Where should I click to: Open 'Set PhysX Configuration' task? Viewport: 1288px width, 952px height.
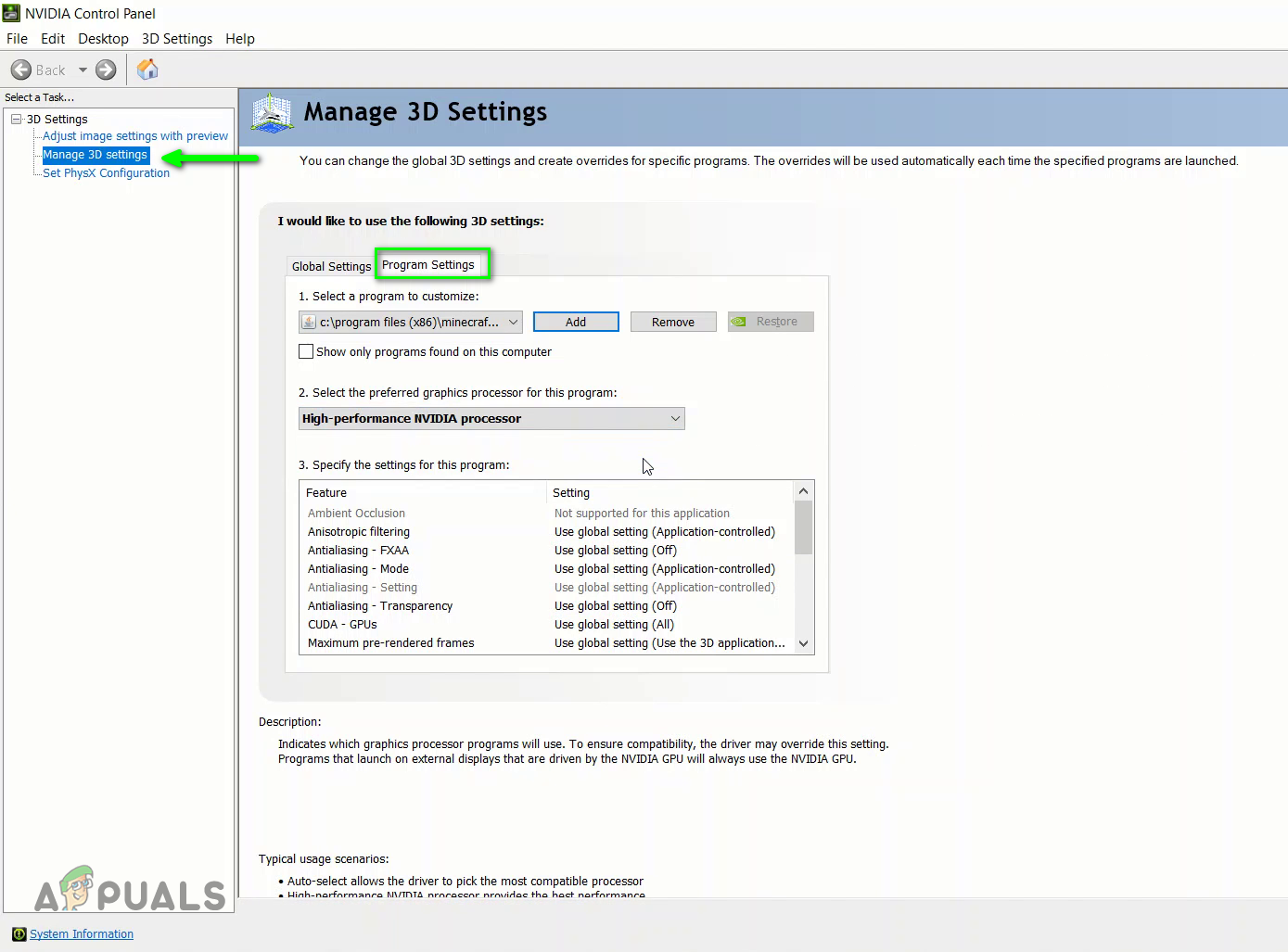107,173
